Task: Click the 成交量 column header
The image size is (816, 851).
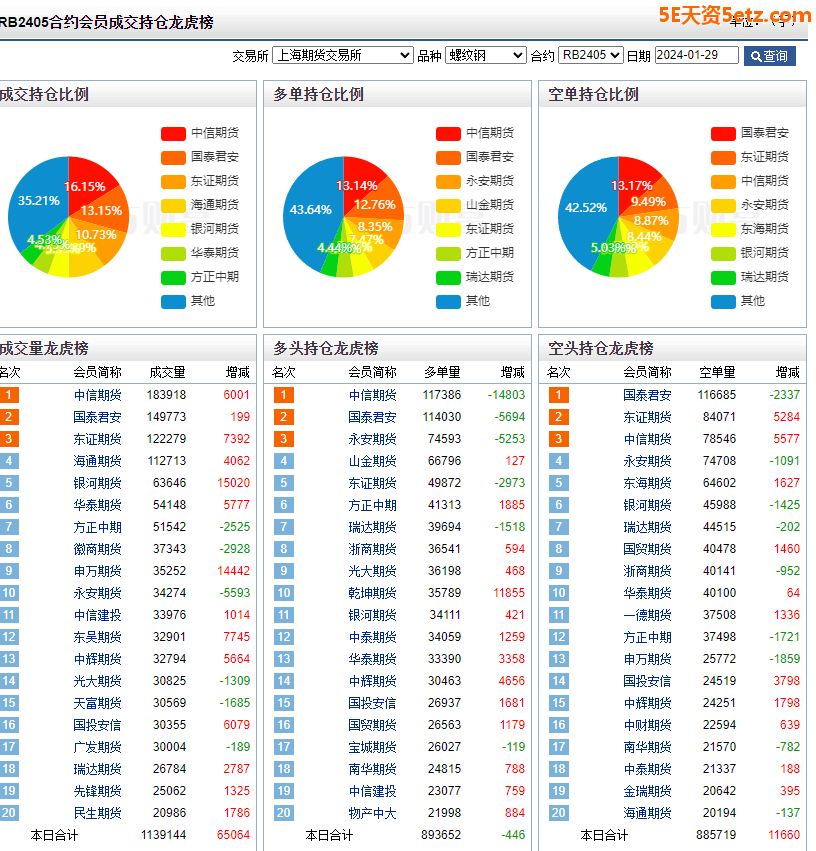Action: (168, 372)
